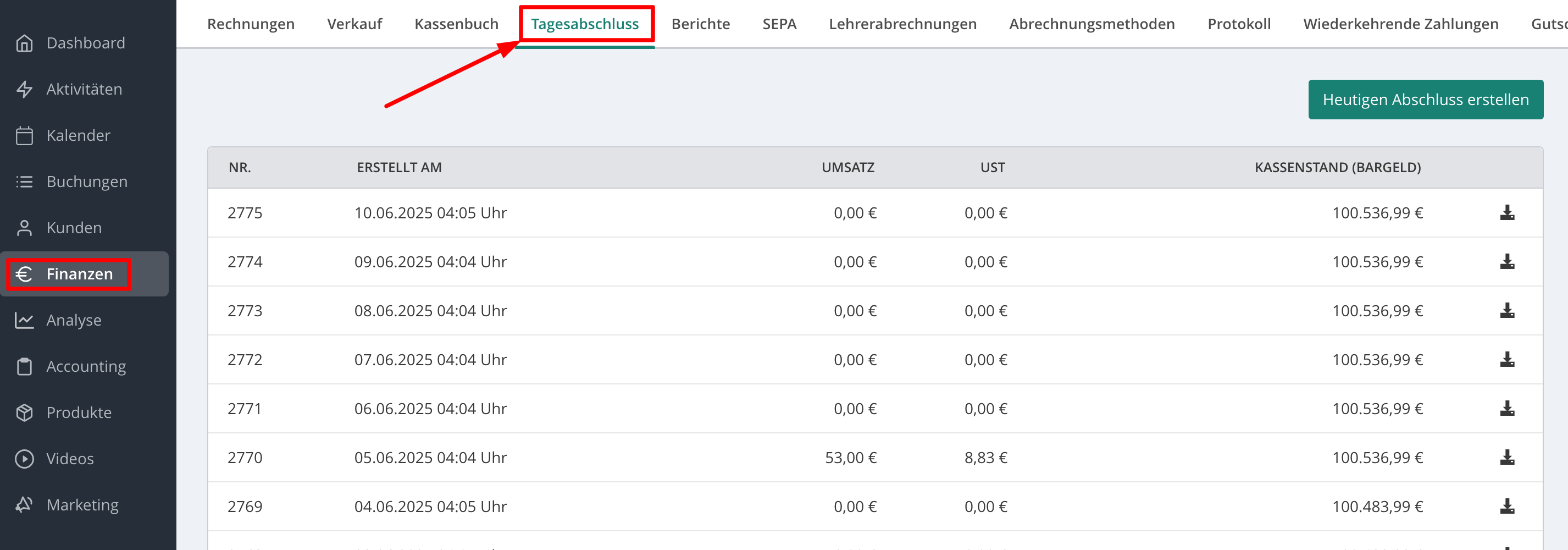Open the Produkte box icon
The image size is (1568, 550).
24,413
